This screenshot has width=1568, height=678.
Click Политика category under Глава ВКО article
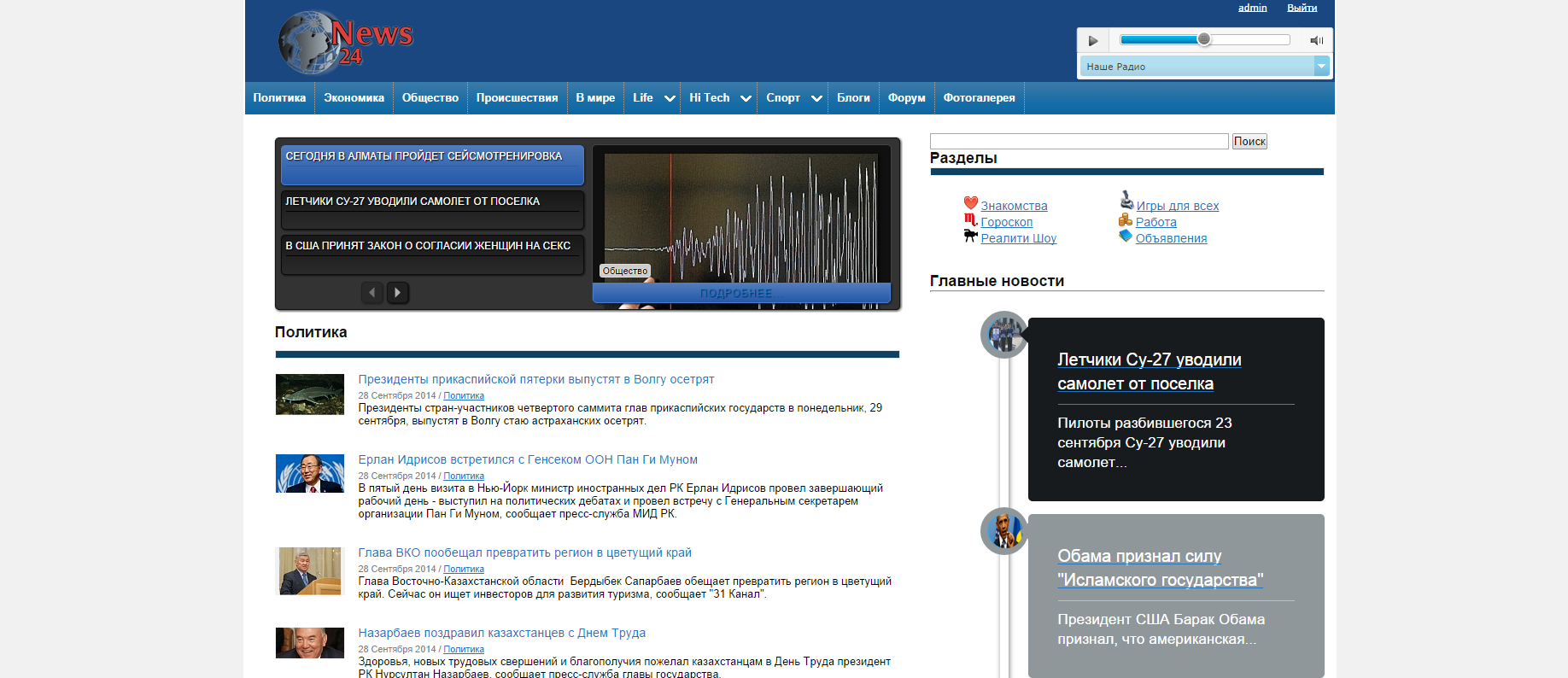(x=464, y=569)
